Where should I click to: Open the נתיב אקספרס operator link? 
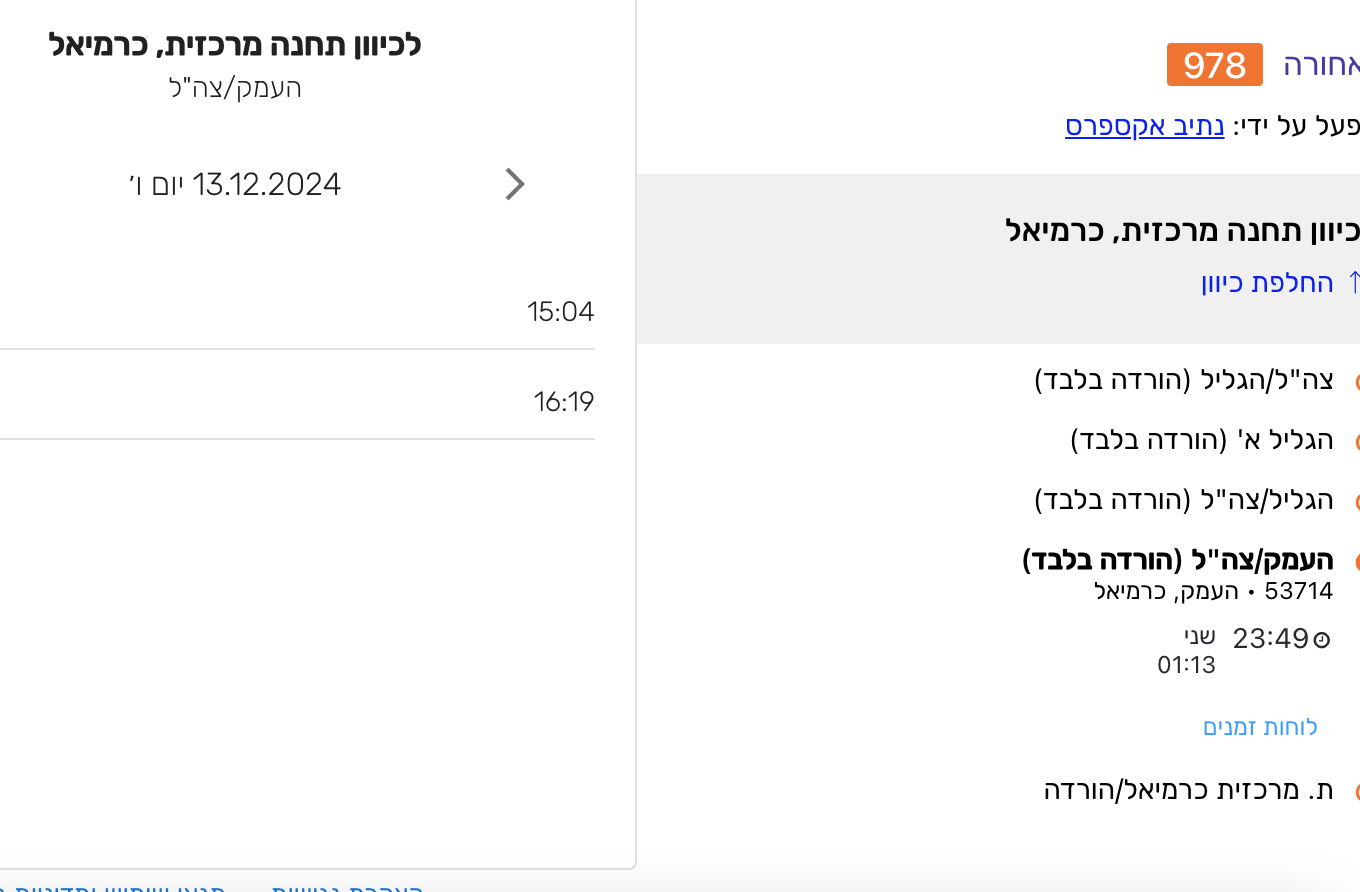1144,127
